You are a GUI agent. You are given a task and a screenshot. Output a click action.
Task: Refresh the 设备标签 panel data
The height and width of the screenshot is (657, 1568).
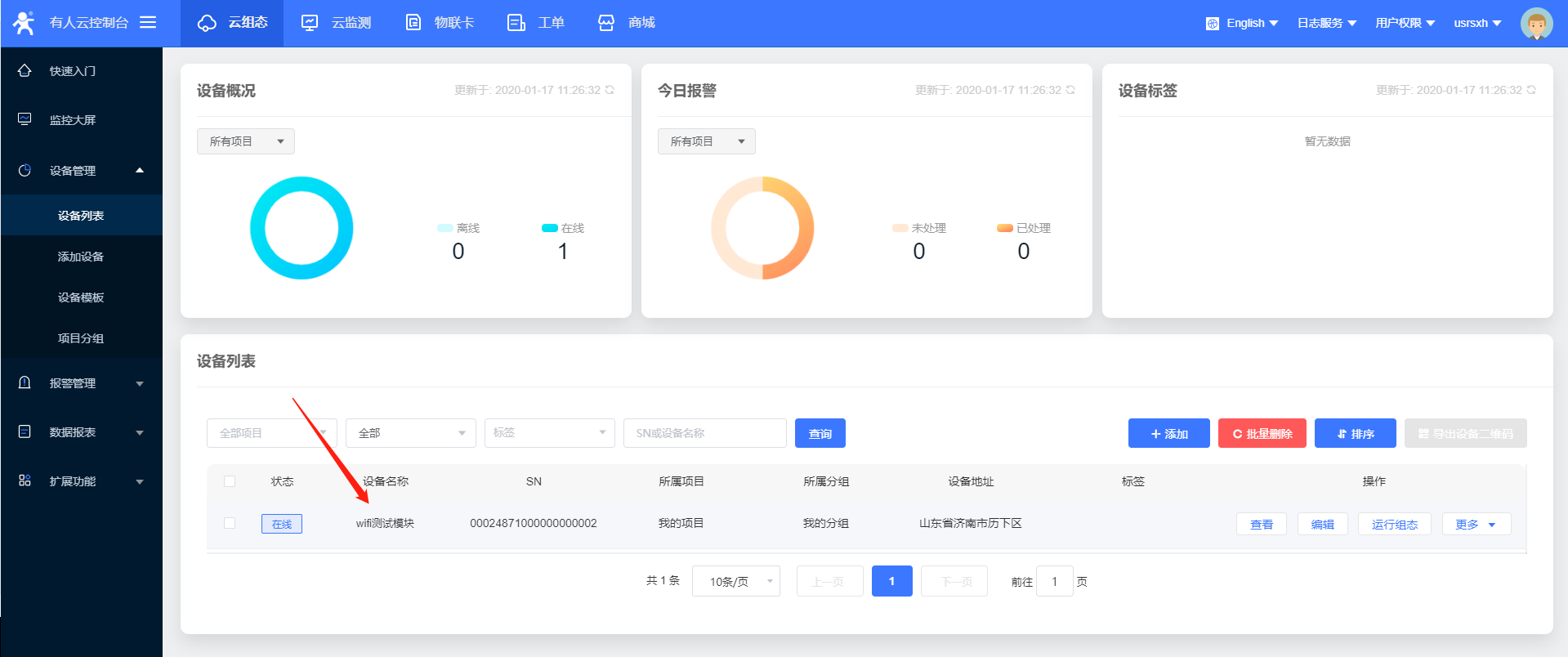coord(1531,90)
